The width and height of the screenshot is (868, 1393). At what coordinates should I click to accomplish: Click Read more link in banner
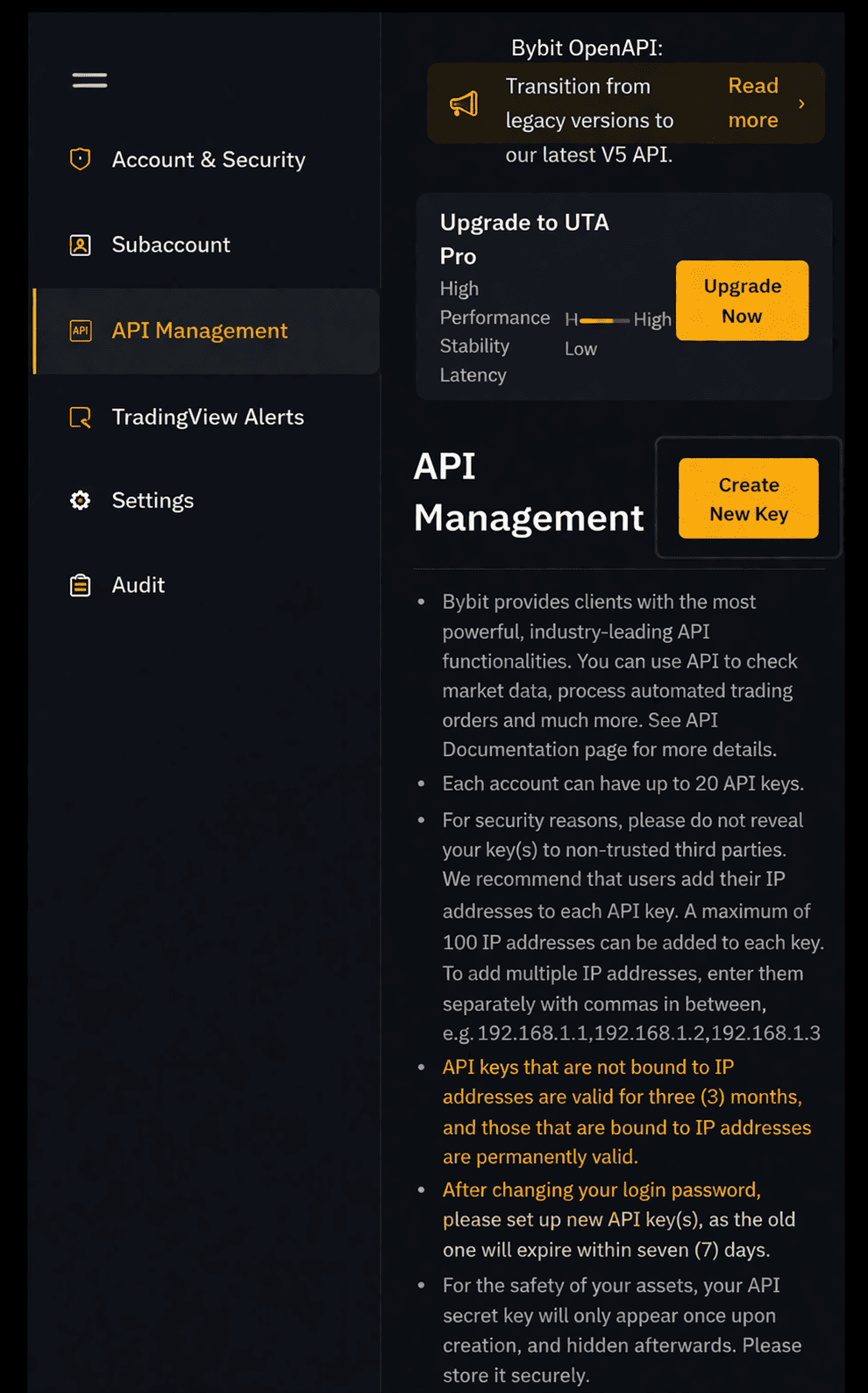click(x=753, y=103)
